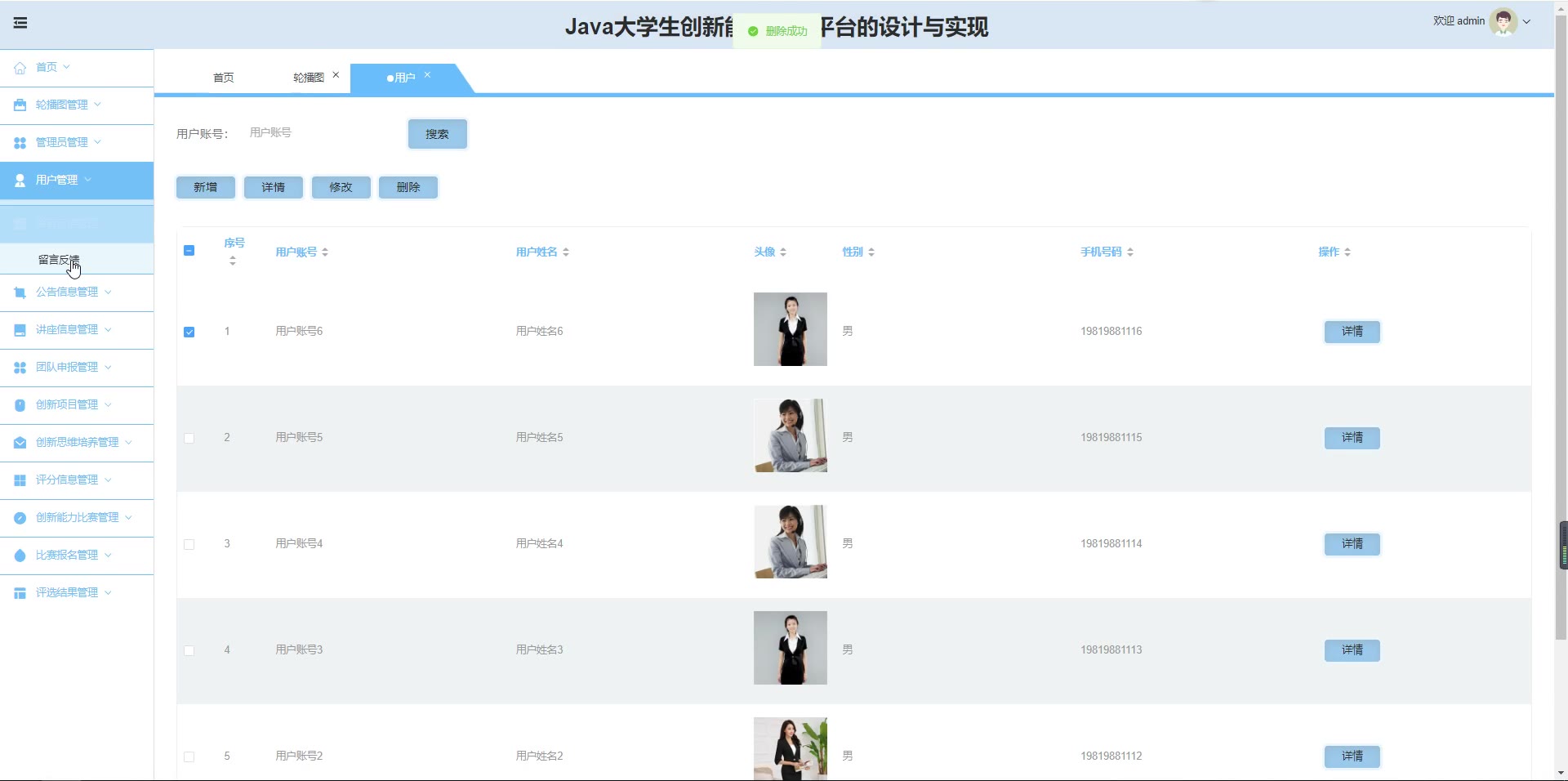Click the 新增 button
Viewport: 1568px width, 781px height.
206,188
